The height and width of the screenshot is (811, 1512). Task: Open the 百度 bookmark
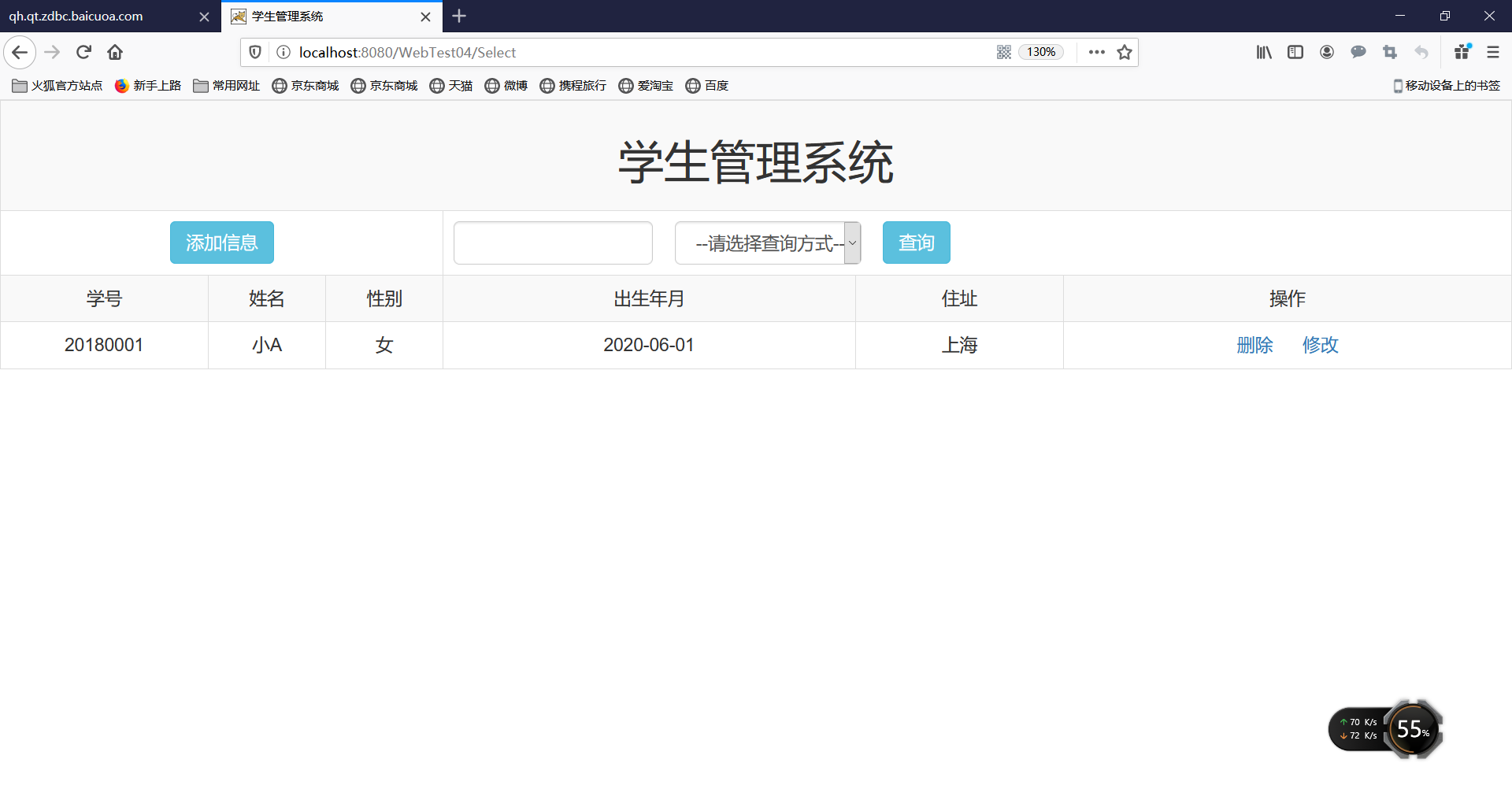(707, 86)
